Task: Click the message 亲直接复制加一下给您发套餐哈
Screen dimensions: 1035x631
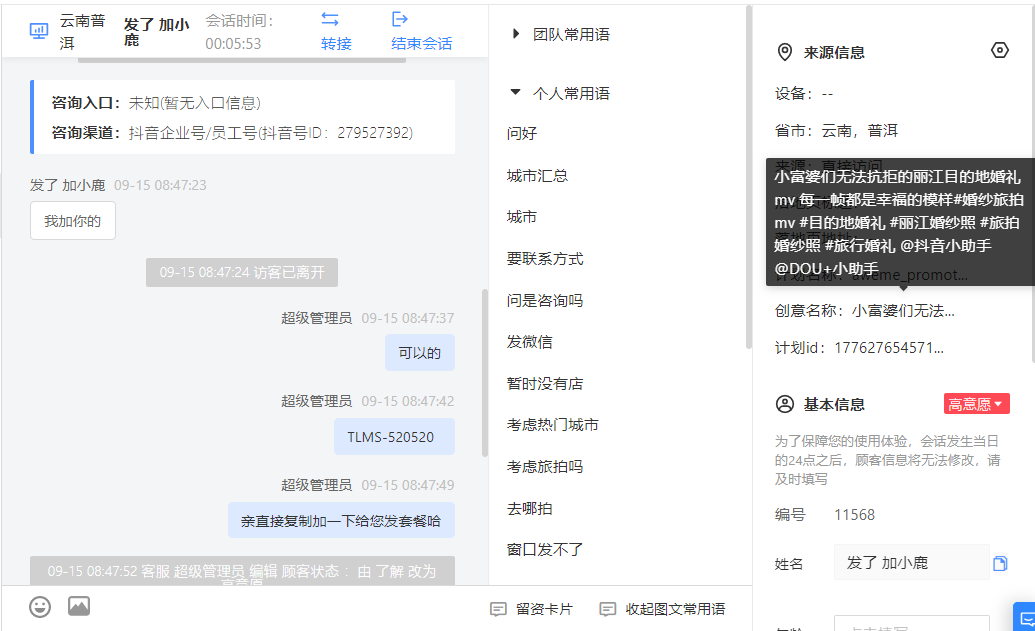Action: point(341,521)
